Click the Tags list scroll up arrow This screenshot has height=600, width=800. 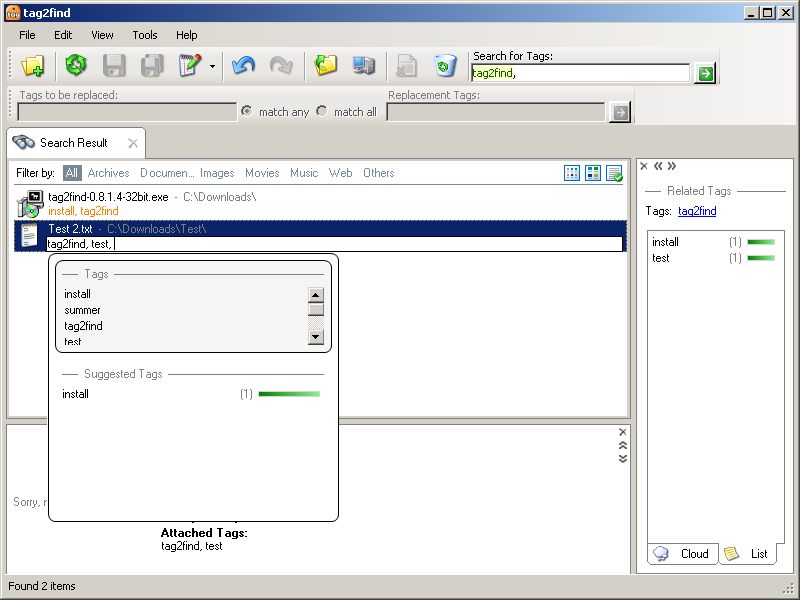pos(316,295)
